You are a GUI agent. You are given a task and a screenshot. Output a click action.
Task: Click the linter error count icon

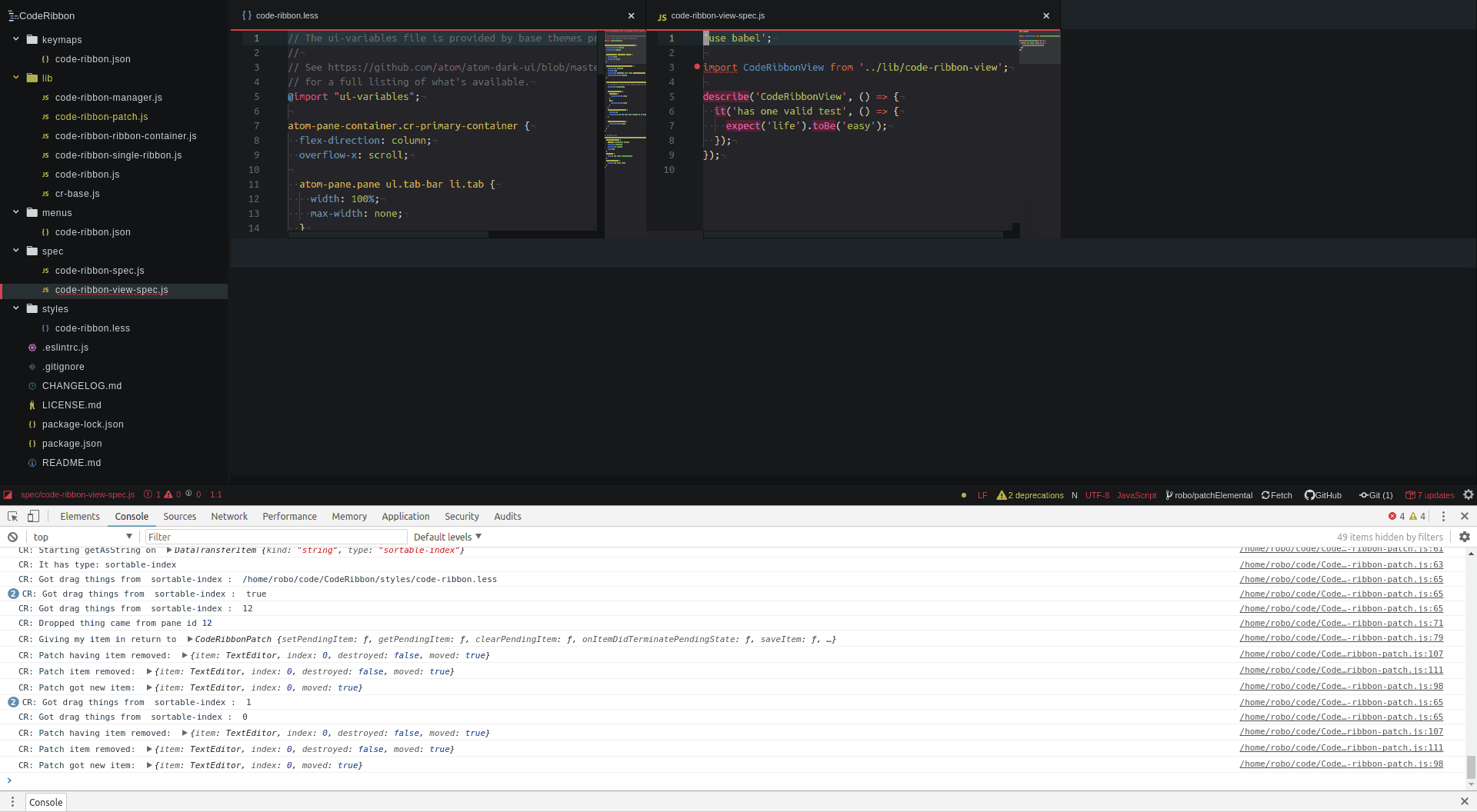(x=148, y=494)
